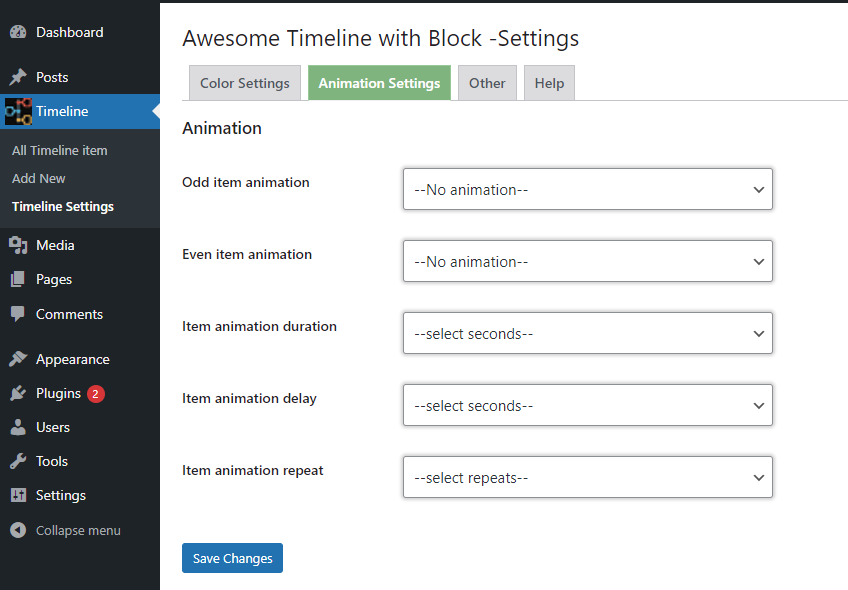Click the Item animation delay label
Viewport: 848px width, 590px height.
[x=249, y=399]
